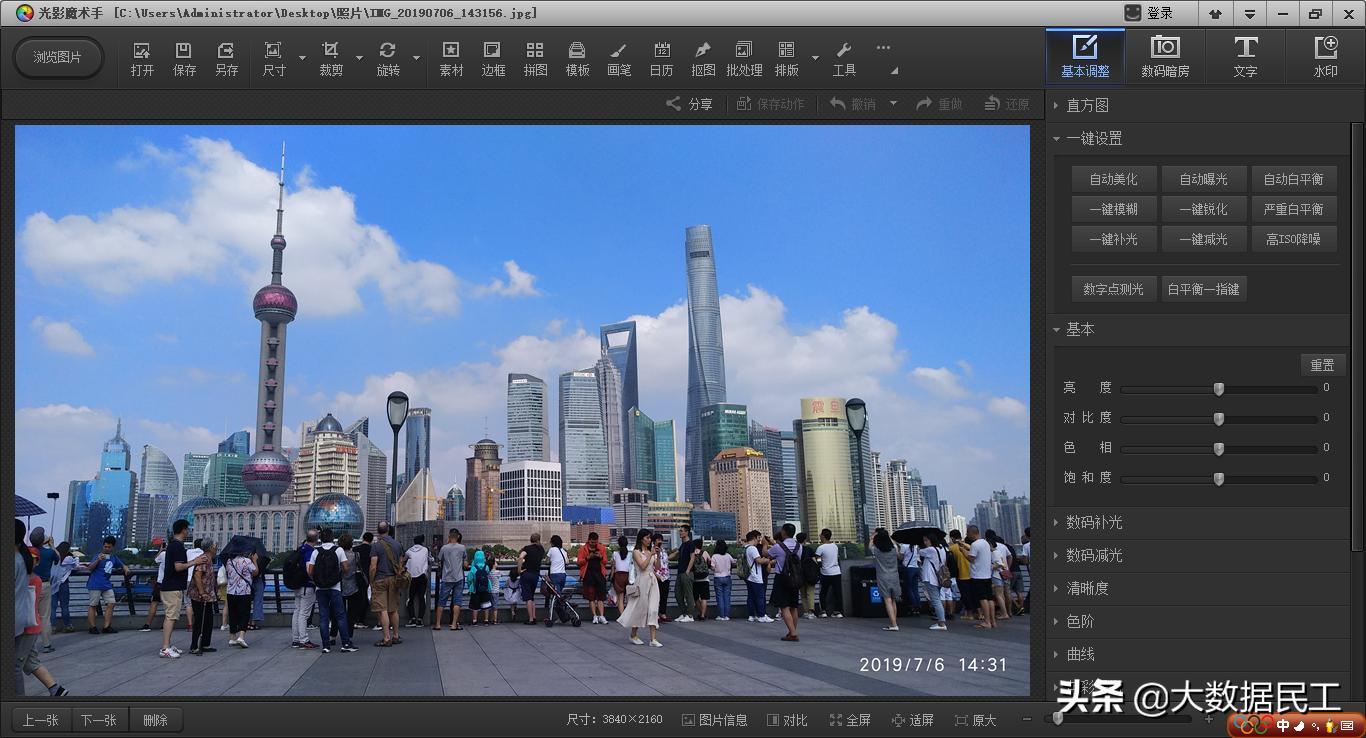Expand the 色阶 levels section
Screen dimensions: 1366x738
pyautogui.click(x=1080, y=621)
